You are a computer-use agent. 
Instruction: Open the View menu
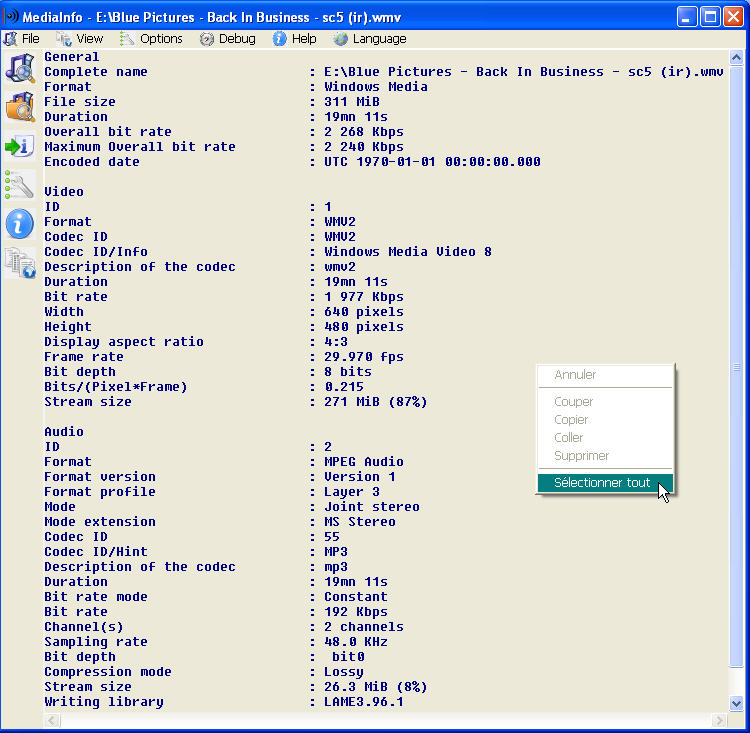(x=79, y=39)
